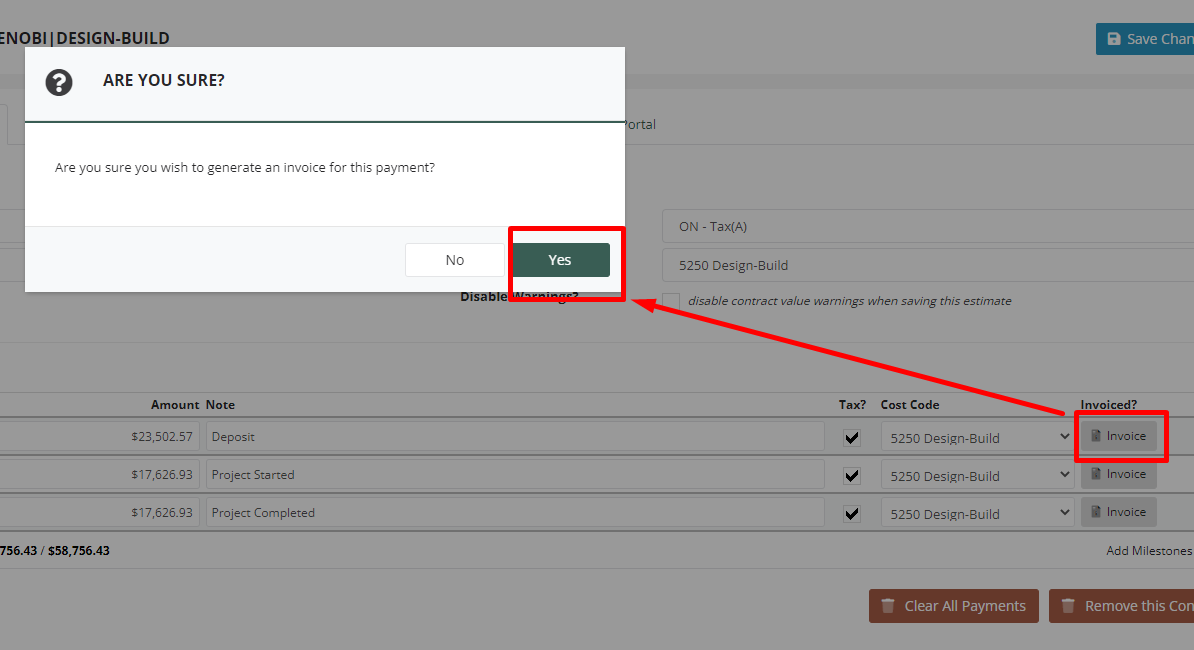Switch to the Portal tab
This screenshot has height=650, width=1194.
click(640, 124)
